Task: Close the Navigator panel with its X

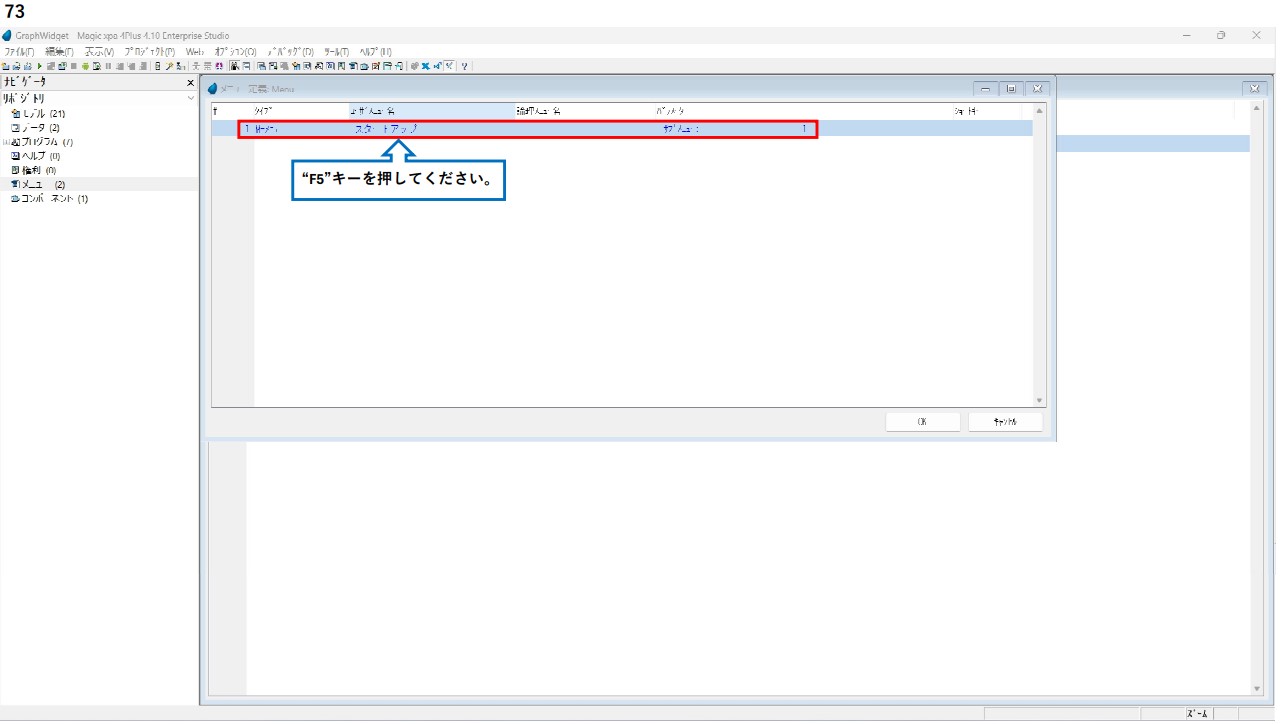Action: [191, 83]
